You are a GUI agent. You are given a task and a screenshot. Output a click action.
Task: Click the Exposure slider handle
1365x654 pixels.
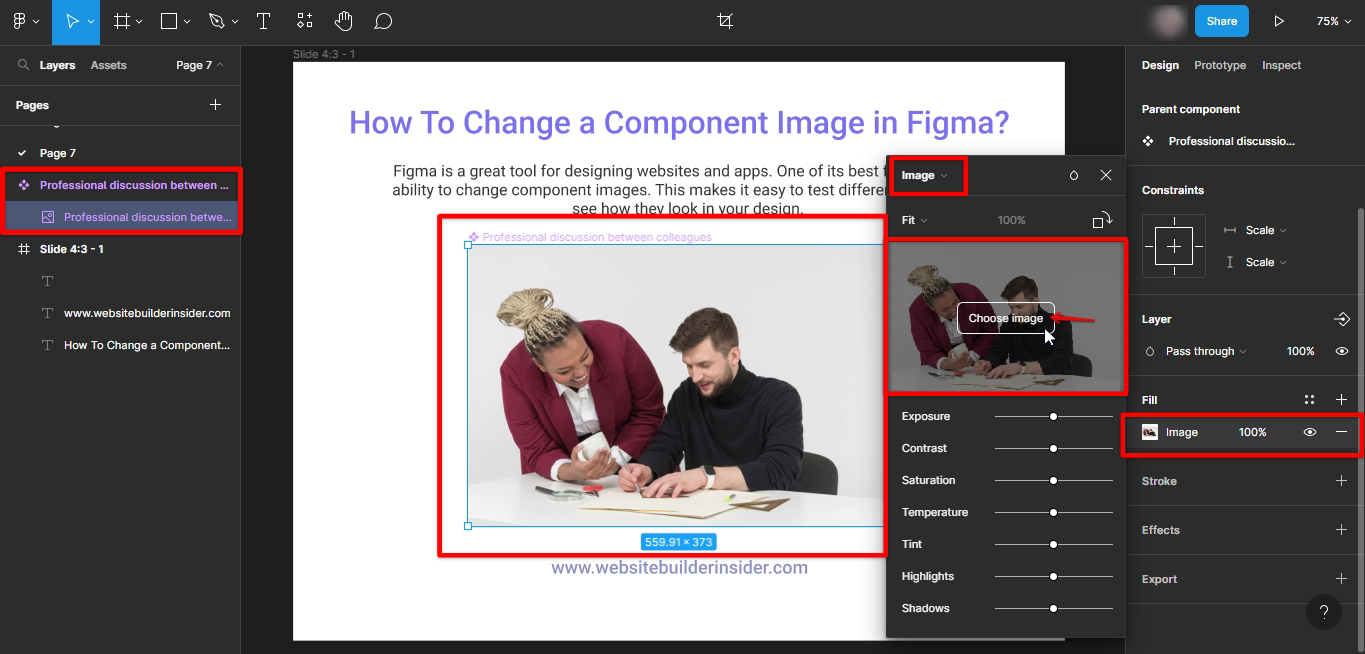(x=1053, y=416)
